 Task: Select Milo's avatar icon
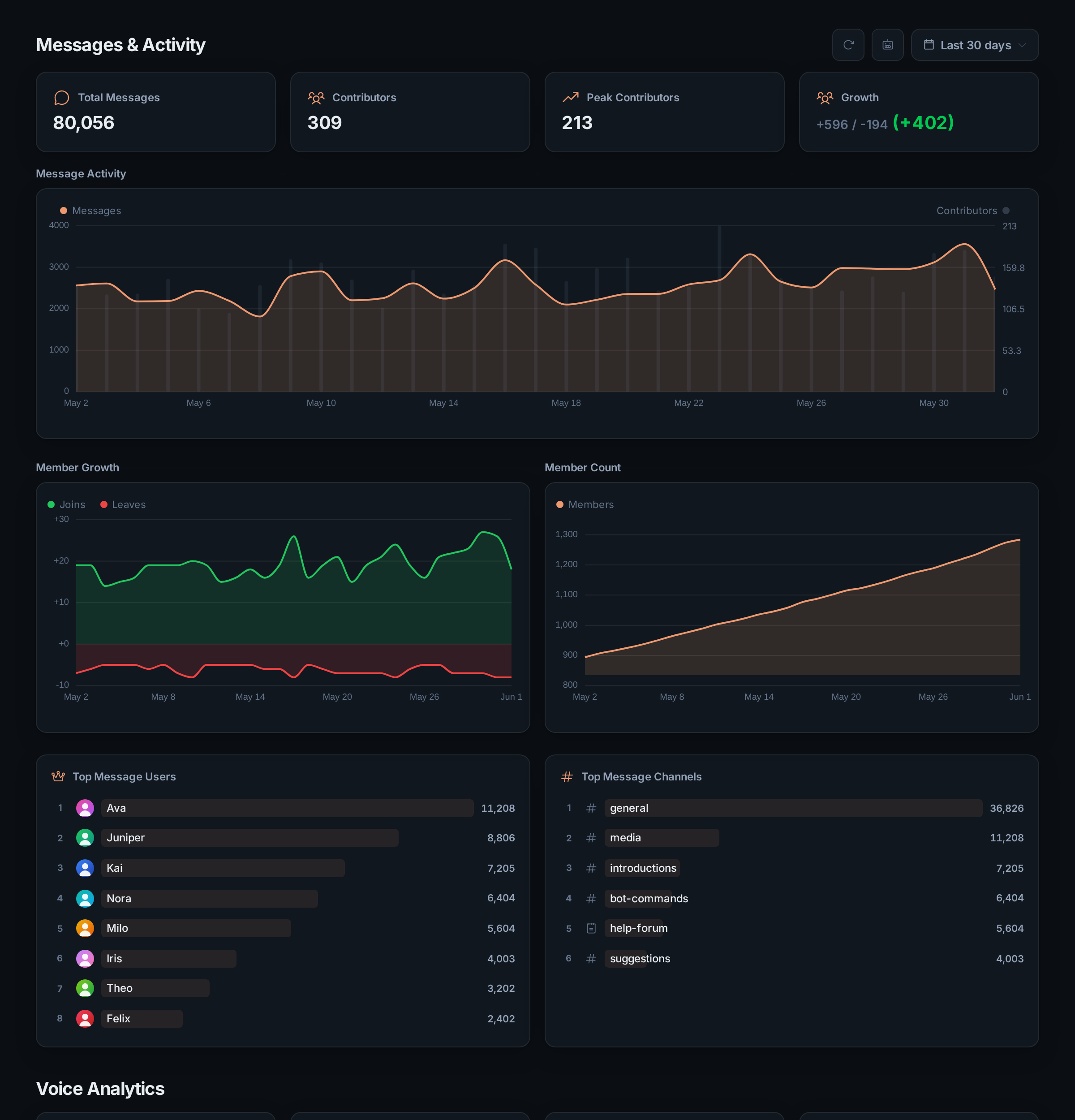tap(85, 928)
